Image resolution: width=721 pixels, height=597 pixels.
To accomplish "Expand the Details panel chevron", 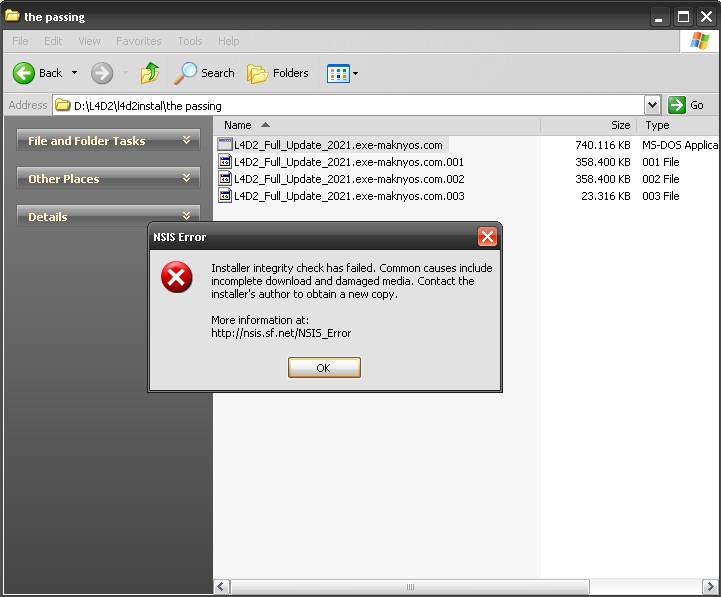I will coord(186,216).
